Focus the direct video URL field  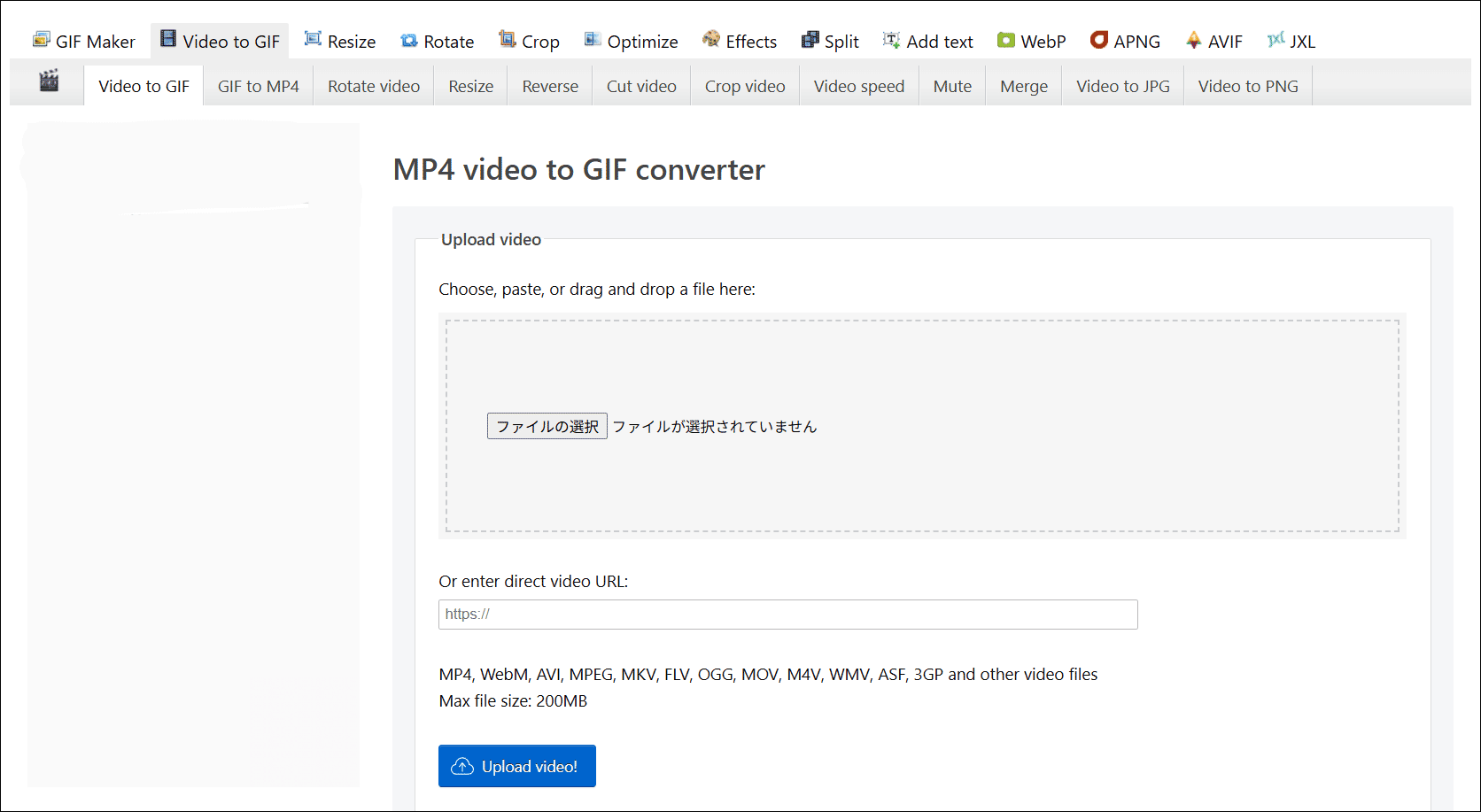click(788, 615)
